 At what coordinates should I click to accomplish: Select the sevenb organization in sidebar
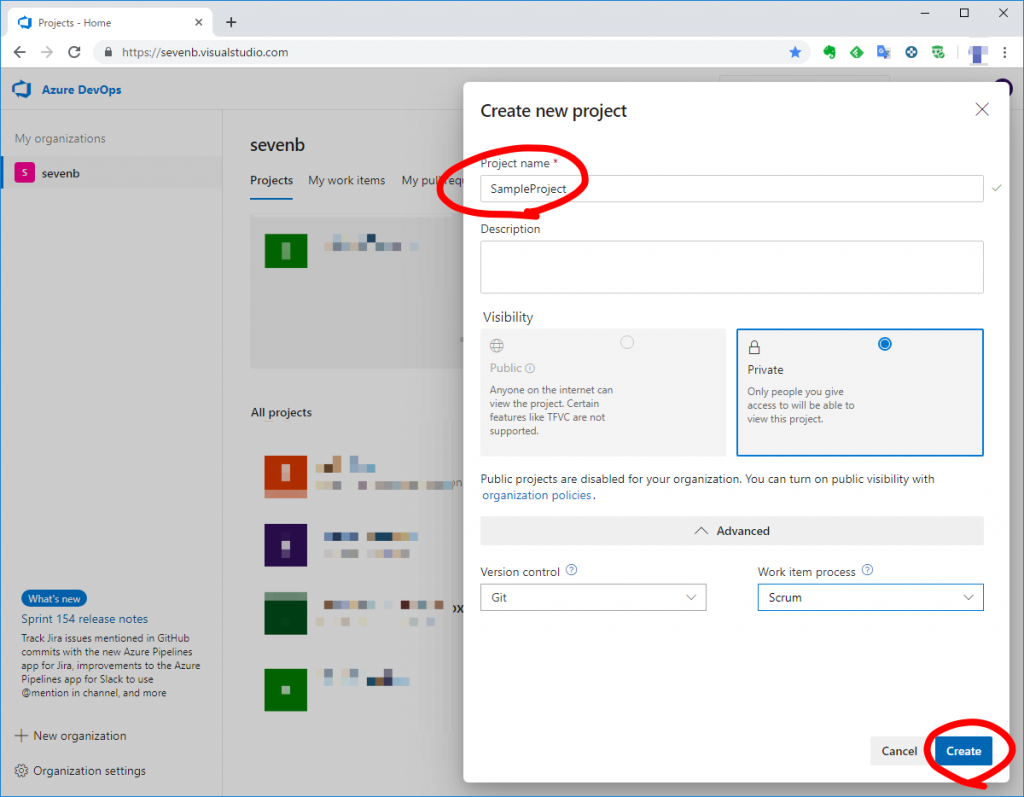click(112, 172)
